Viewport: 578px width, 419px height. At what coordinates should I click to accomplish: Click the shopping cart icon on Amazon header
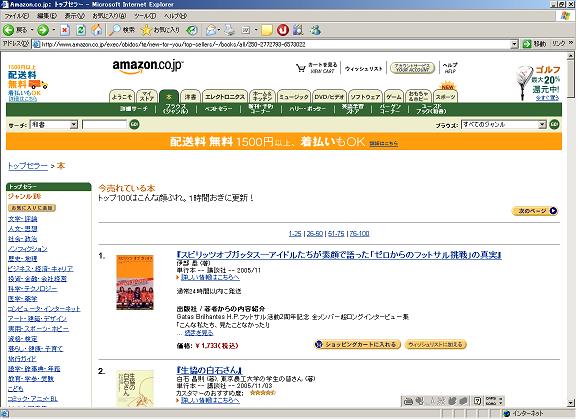[301, 68]
